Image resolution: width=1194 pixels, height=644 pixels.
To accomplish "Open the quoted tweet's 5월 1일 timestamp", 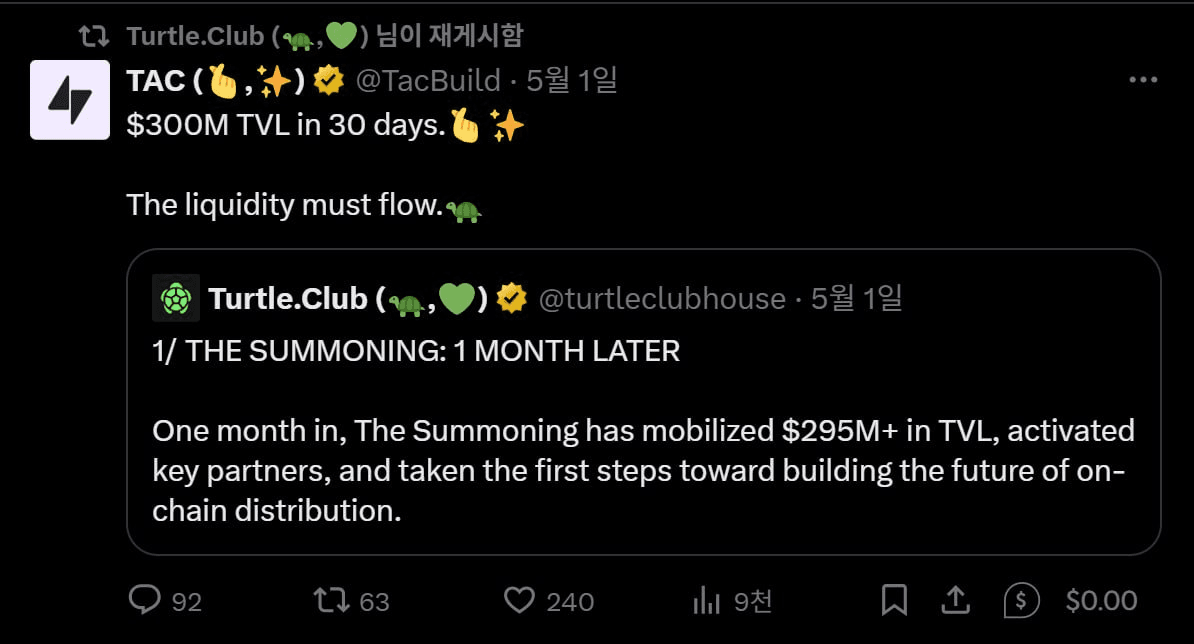I will point(856,298).
